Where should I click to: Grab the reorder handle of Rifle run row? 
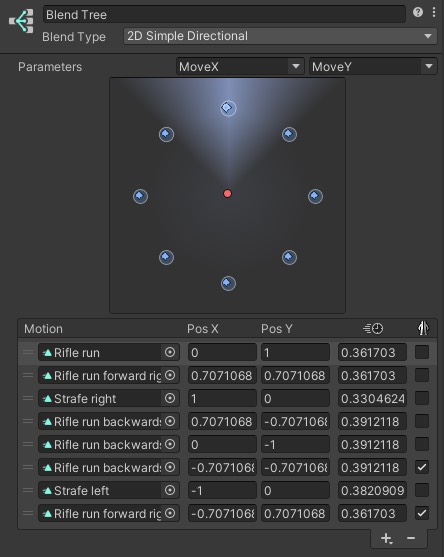28,352
